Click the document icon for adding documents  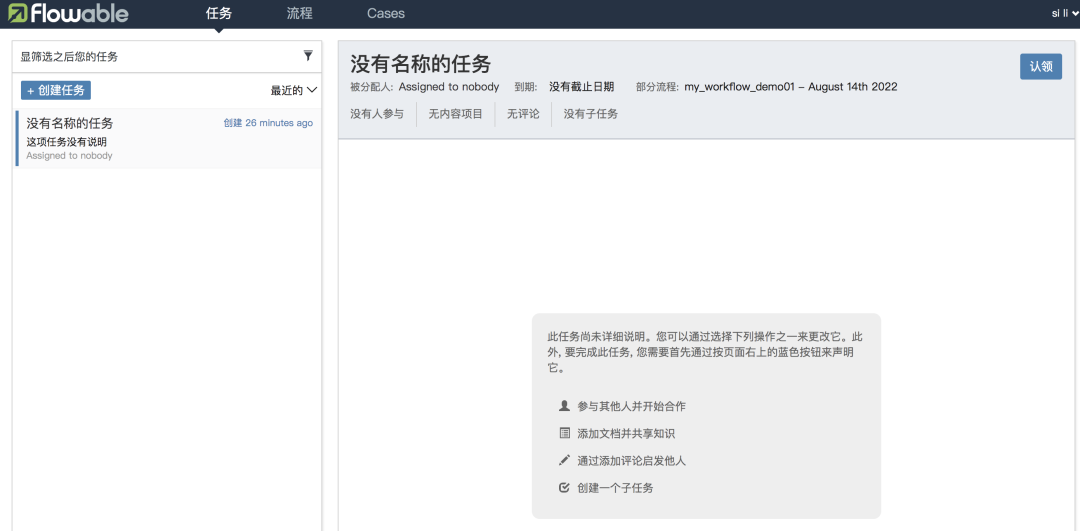coord(564,433)
